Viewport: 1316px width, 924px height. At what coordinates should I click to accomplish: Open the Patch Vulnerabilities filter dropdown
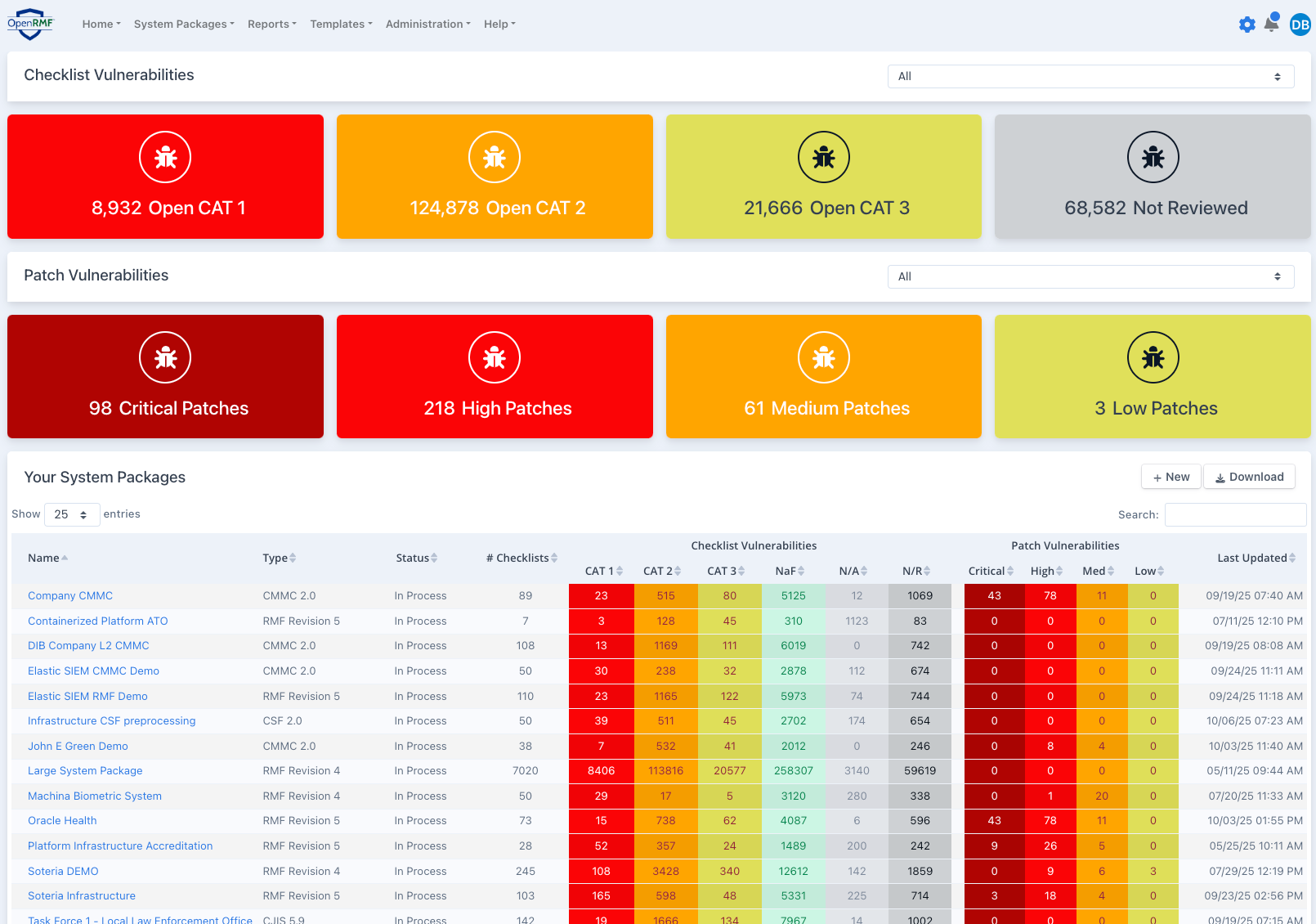1090,276
